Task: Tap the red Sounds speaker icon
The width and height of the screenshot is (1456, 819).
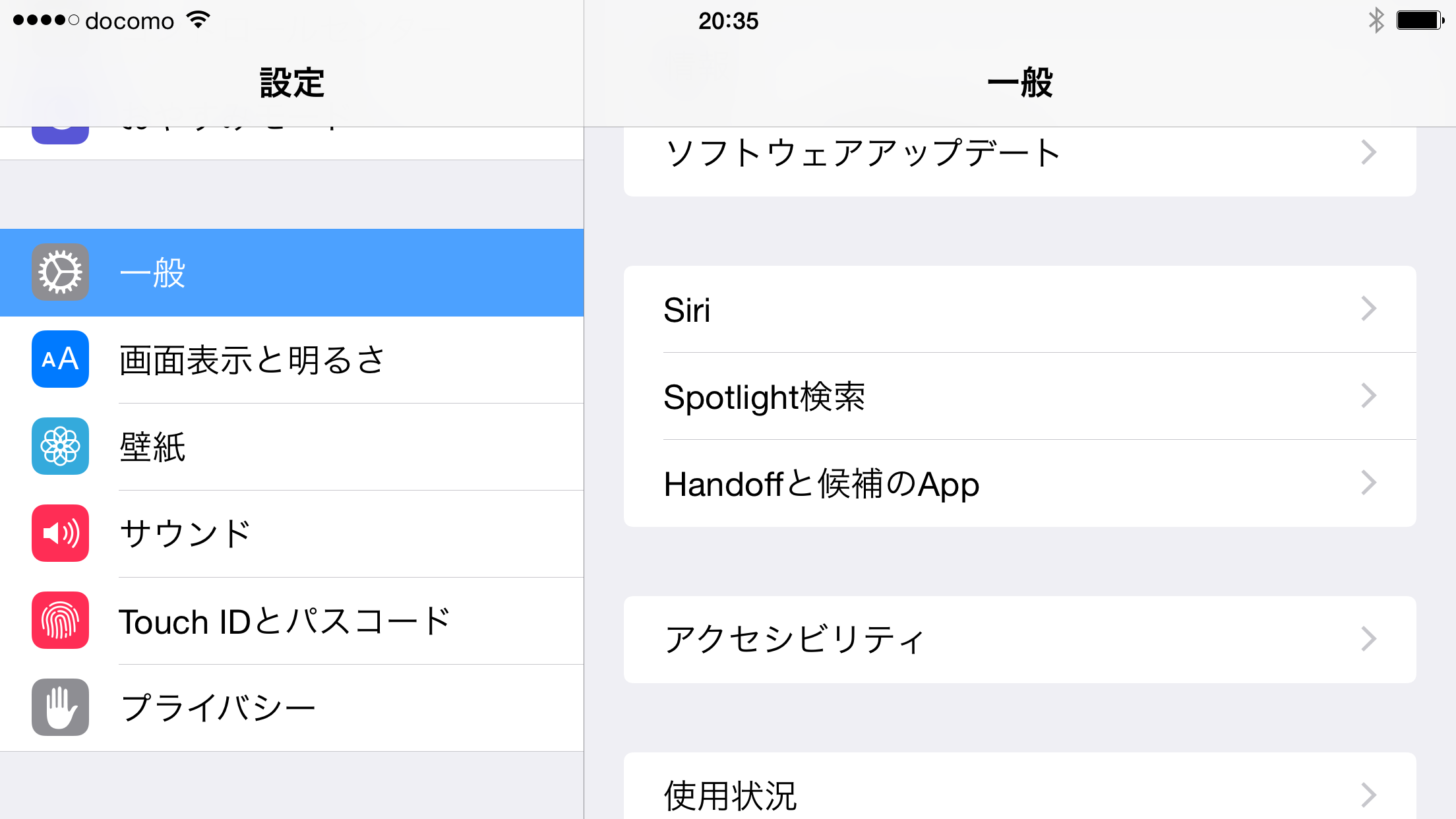Action: pyautogui.click(x=60, y=533)
